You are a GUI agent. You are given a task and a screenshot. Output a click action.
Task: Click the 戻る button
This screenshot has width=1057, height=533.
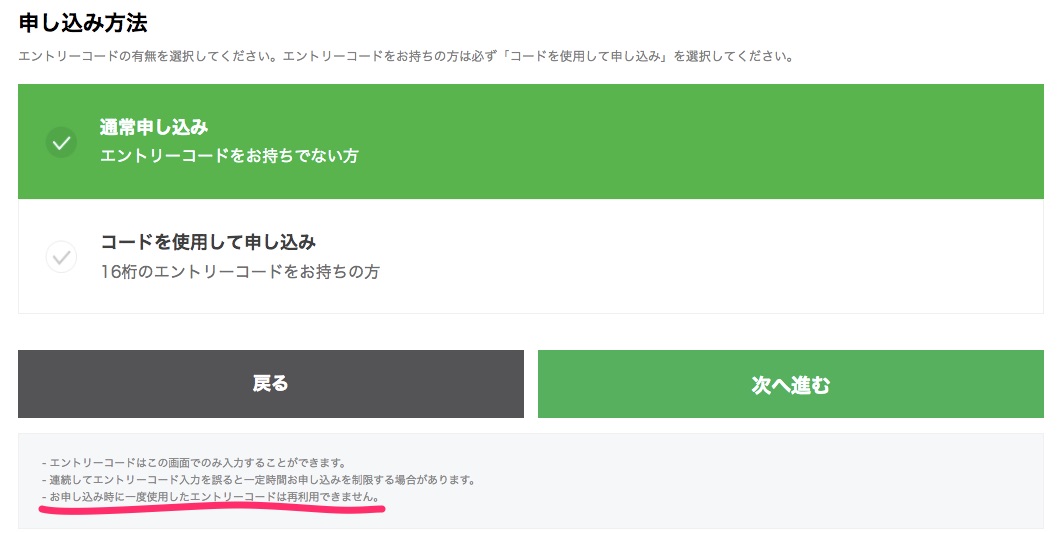tap(270, 383)
